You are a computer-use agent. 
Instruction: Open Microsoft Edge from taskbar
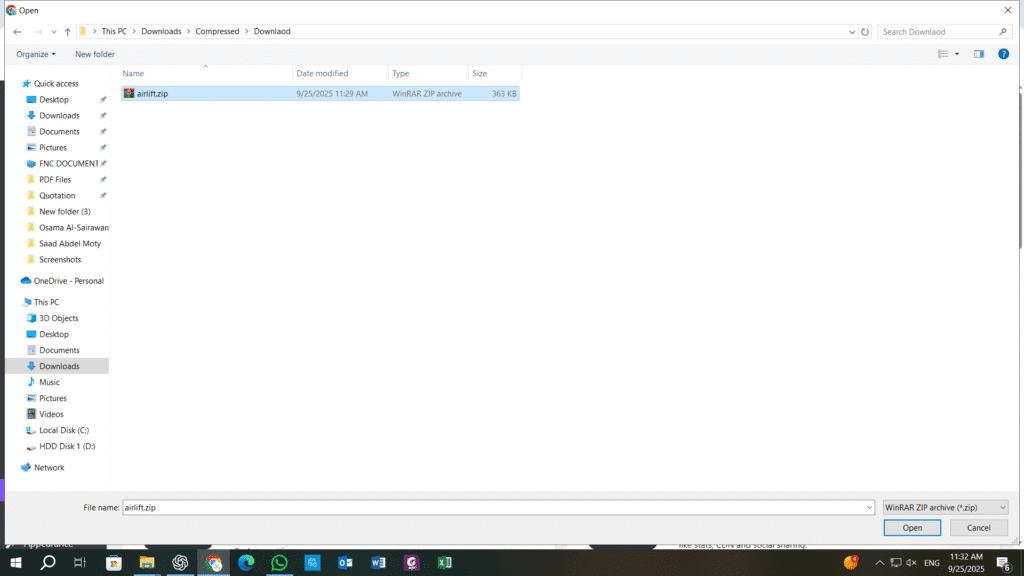coord(246,562)
